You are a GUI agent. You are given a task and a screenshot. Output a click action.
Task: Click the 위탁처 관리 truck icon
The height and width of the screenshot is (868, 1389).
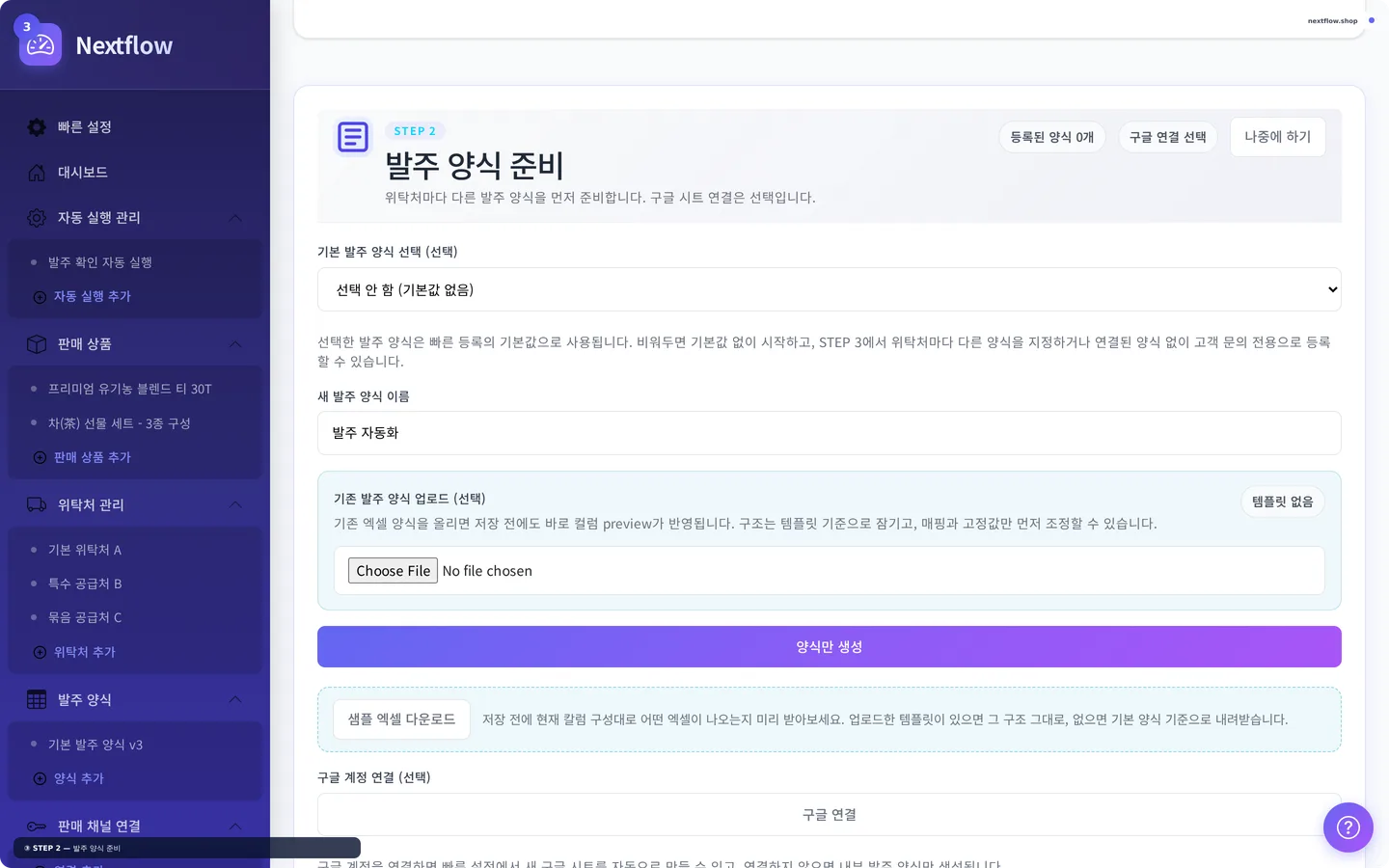click(36, 504)
